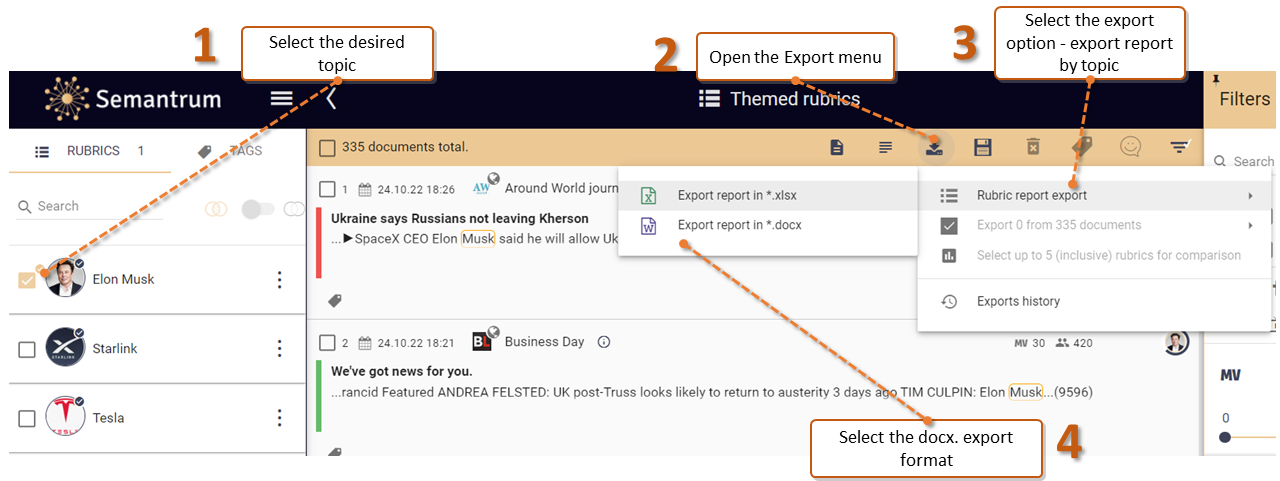This screenshot has height=481, width=1280.
Task: Click the delete trash icon in toolbar
Action: (1032, 147)
